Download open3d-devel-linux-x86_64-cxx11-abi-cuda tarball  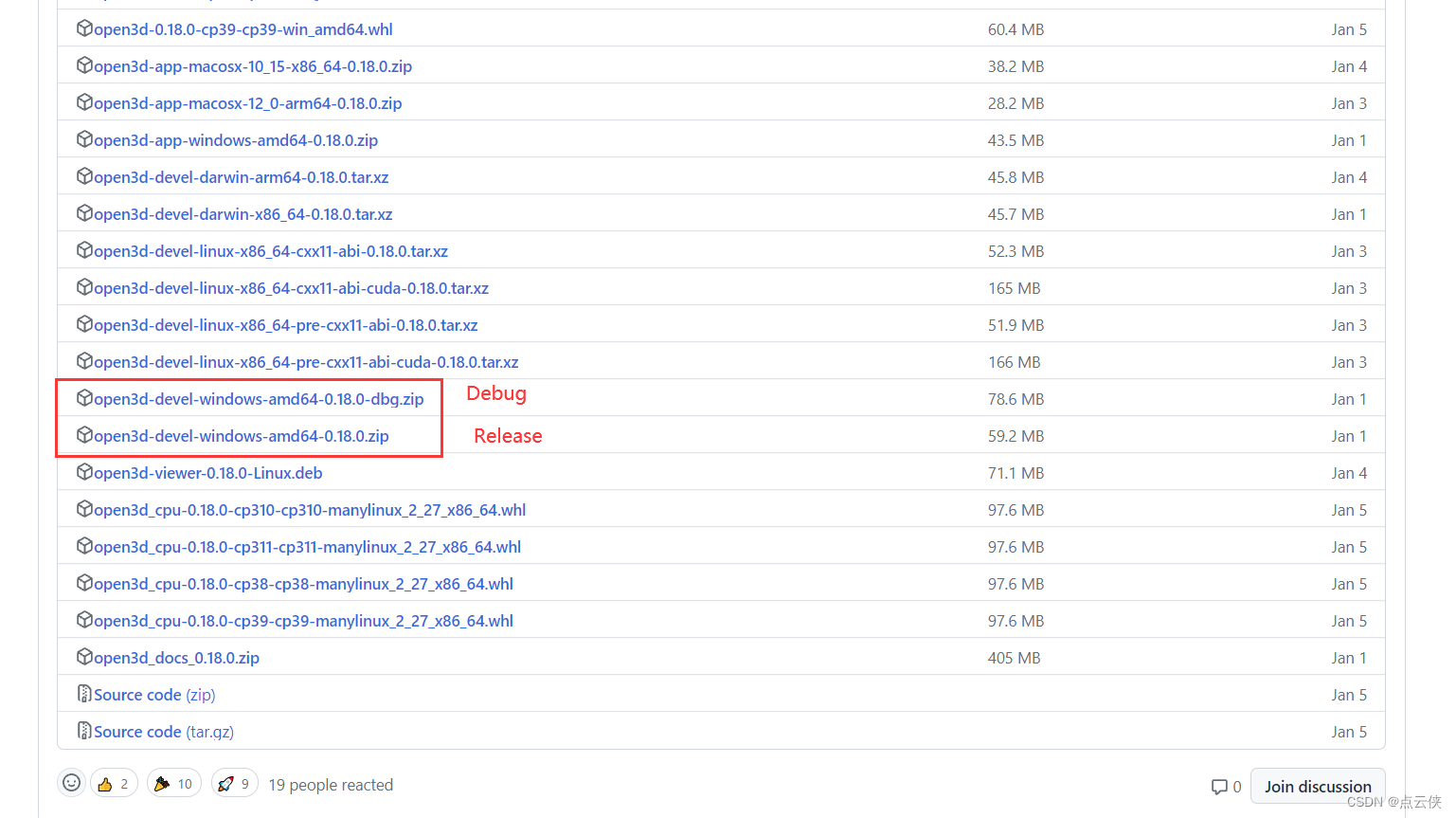292,287
